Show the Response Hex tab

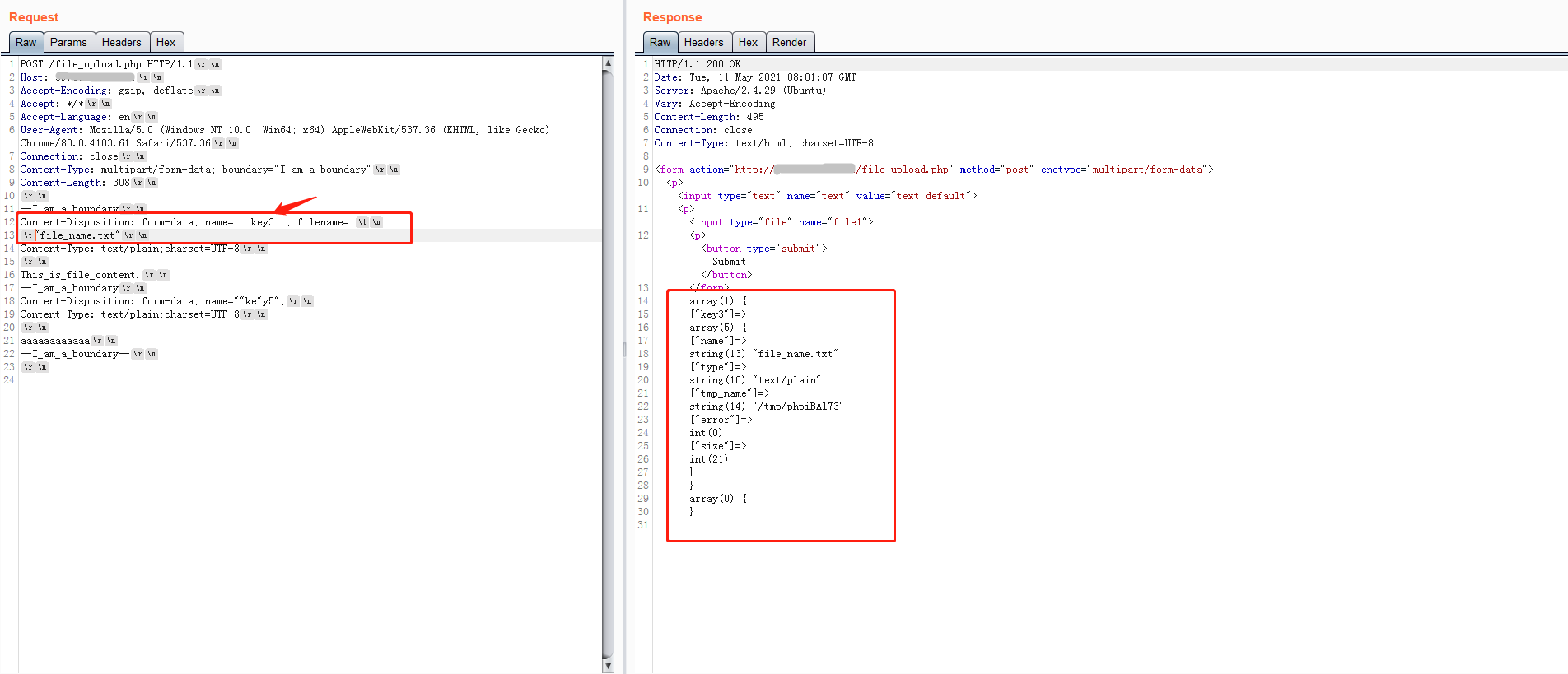coord(748,43)
